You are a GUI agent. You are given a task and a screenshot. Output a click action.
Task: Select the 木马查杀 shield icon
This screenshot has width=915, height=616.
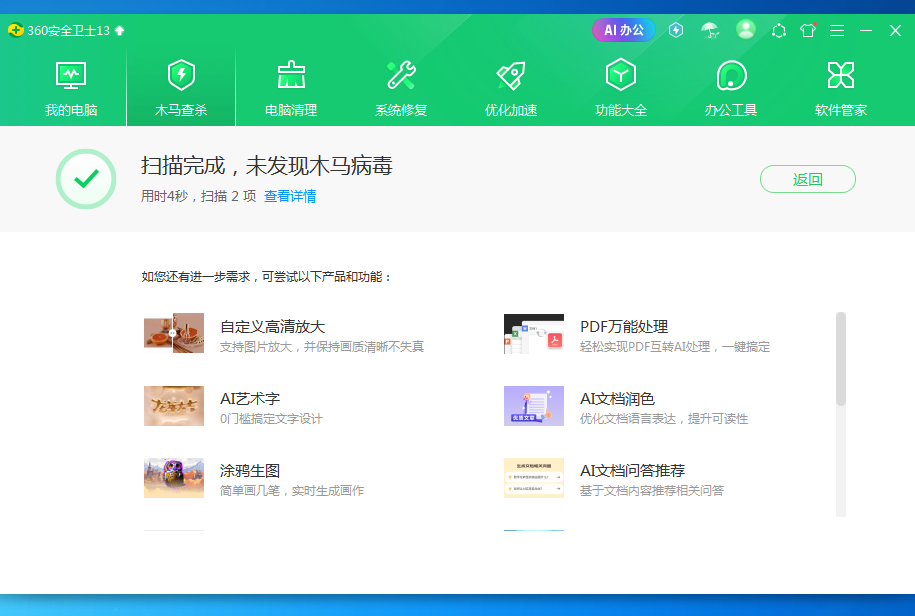(x=181, y=75)
